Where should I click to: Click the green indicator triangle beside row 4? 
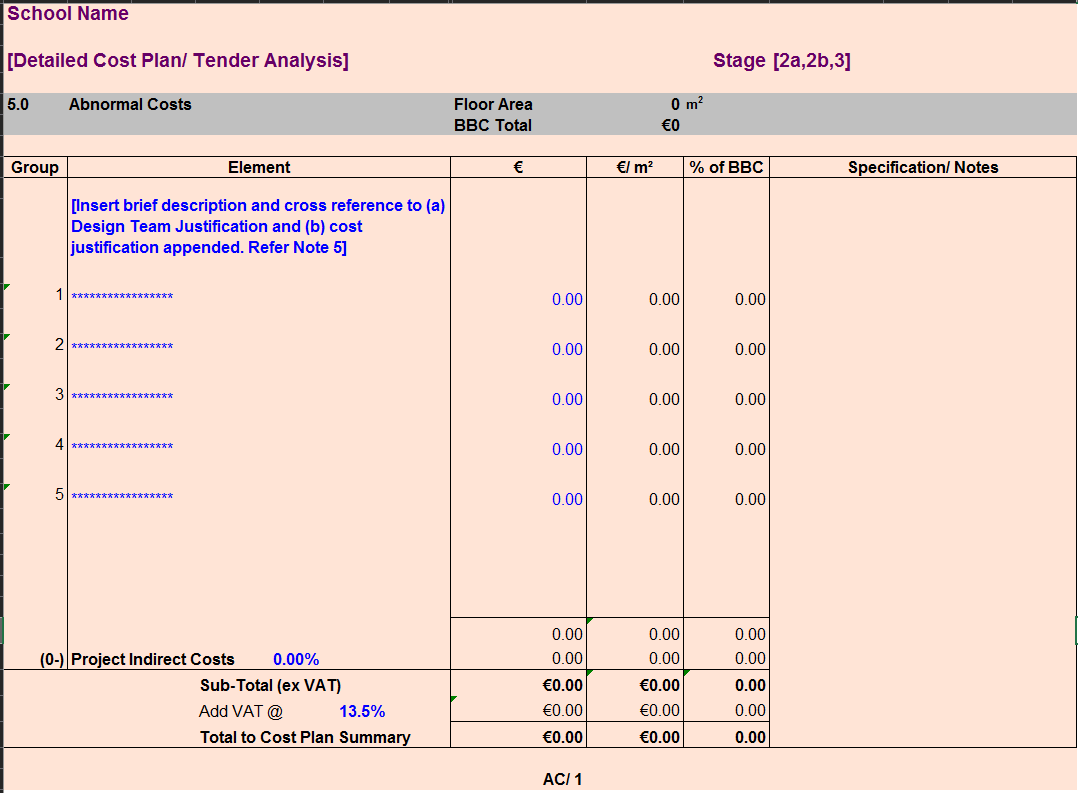(6, 438)
